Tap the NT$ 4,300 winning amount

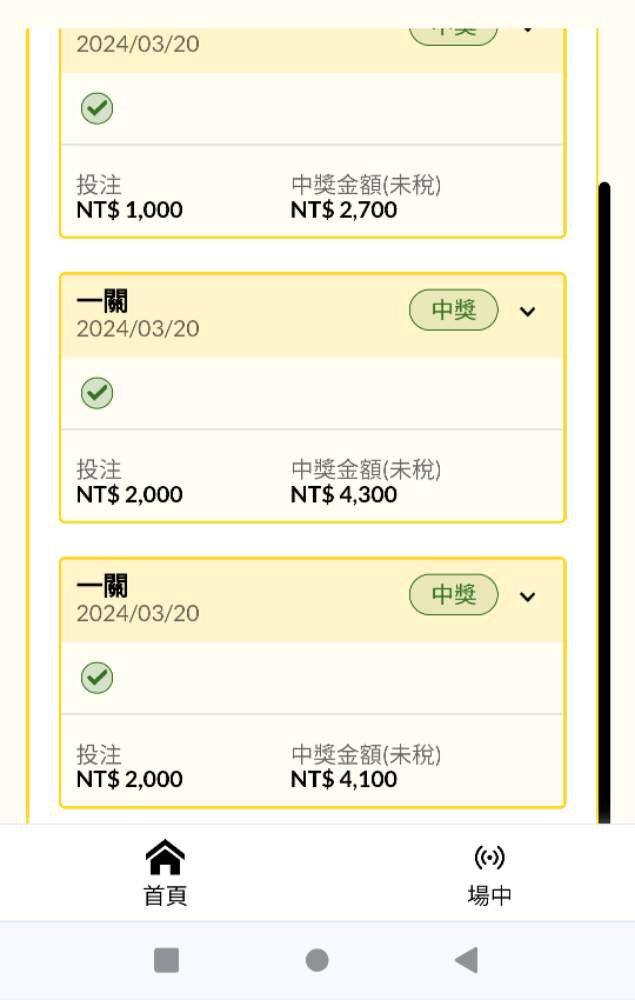click(x=344, y=495)
